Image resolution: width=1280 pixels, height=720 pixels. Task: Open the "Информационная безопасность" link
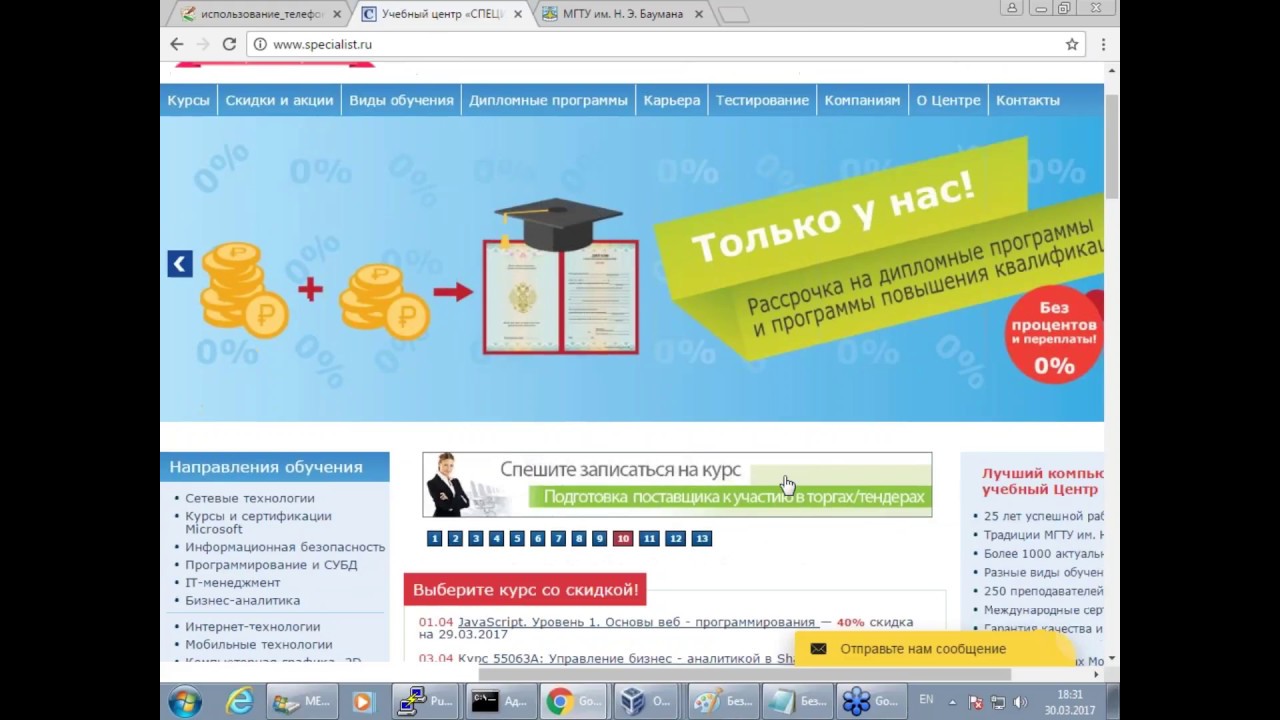pyautogui.click(x=285, y=547)
